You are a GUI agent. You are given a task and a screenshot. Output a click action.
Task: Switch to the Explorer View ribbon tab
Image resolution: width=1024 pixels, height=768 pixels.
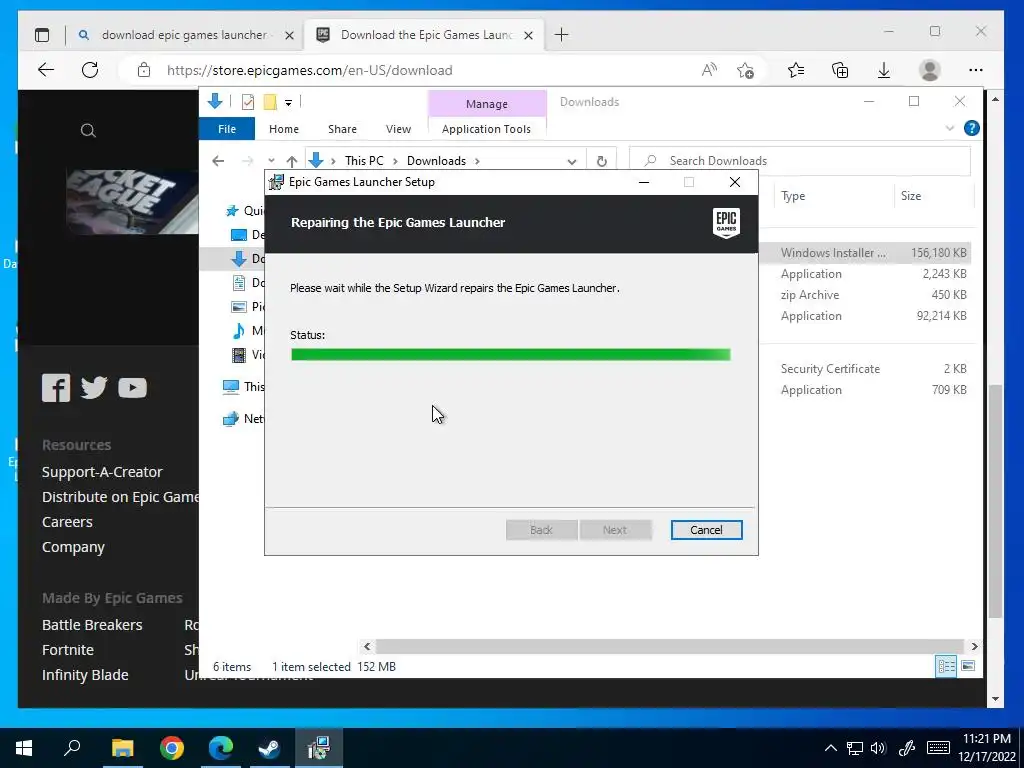click(x=398, y=129)
